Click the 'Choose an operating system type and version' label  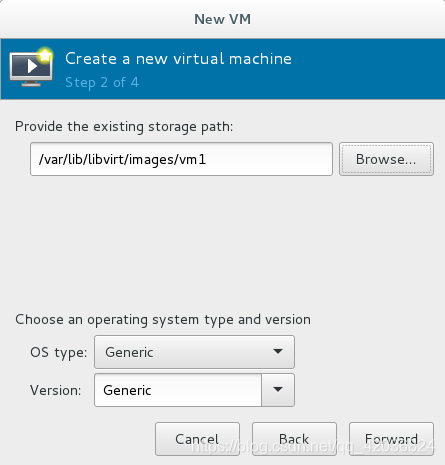(163, 320)
